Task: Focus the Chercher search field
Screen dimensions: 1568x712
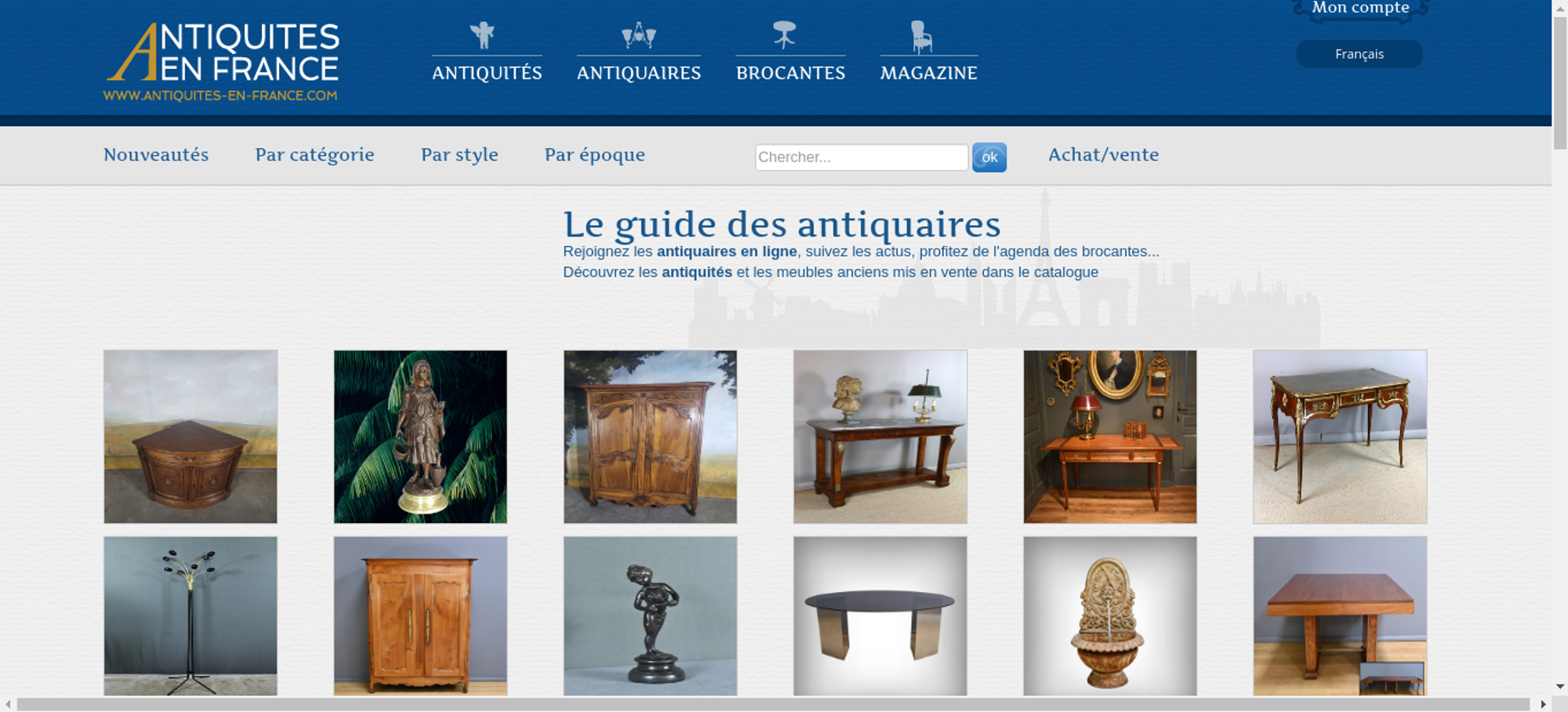Action: pos(862,157)
